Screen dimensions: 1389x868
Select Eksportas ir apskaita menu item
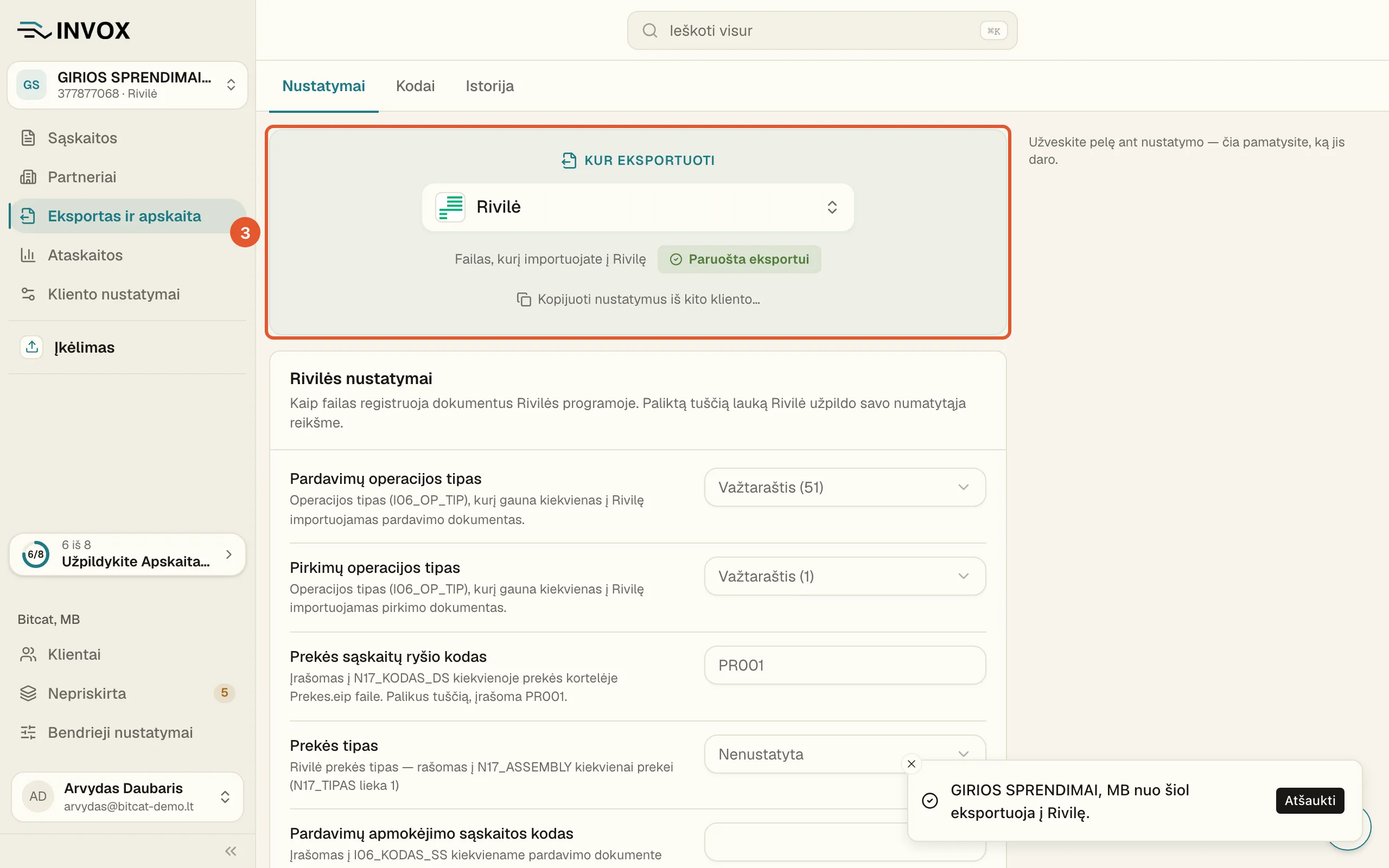coord(128,216)
